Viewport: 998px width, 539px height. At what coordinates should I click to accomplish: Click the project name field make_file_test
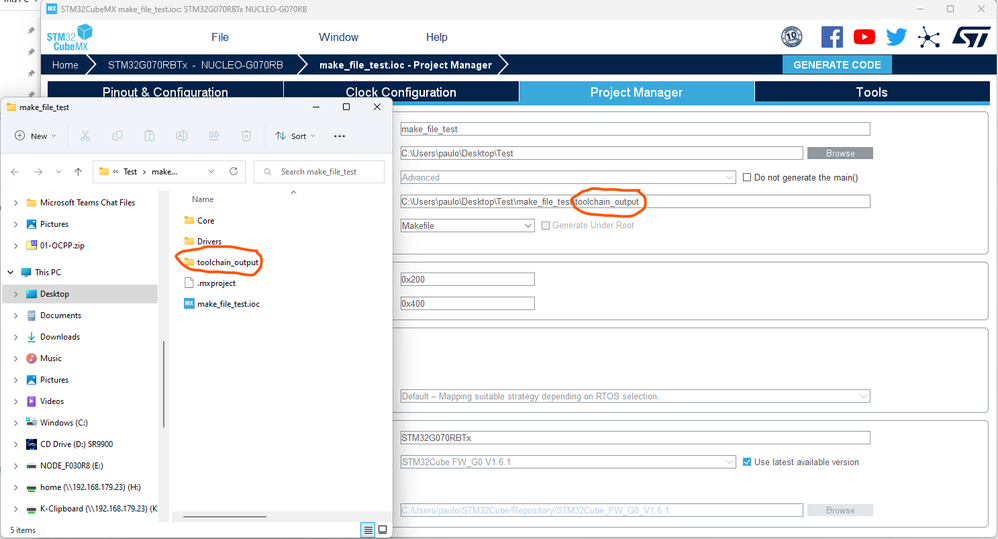pyautogui.click(x=635, y=129)
